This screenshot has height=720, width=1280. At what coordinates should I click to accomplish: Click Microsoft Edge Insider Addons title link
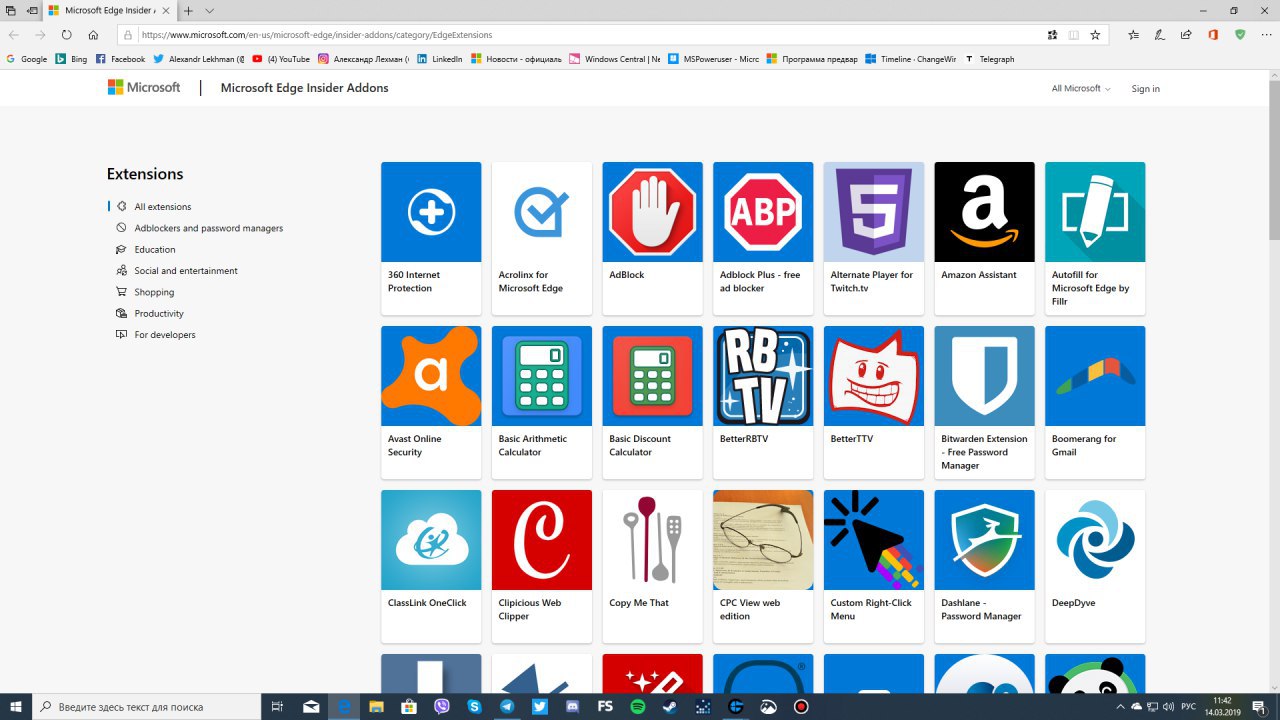(x=304, y=88)
